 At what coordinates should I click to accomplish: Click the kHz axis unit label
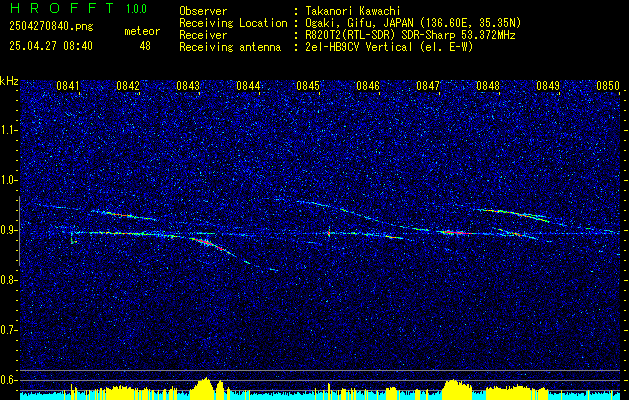pyautogui.click(x=9, y=81)
